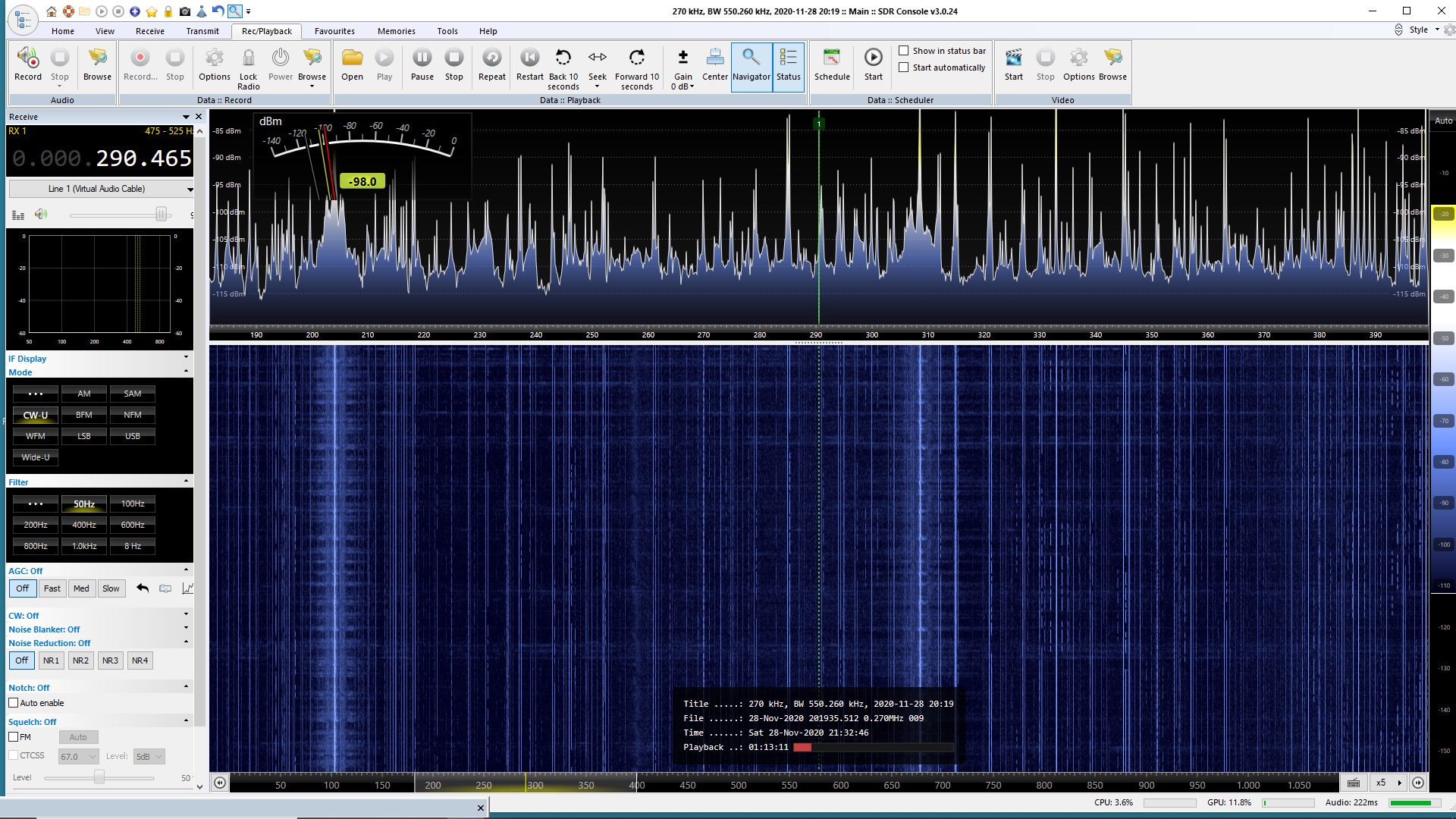The width and height of the screenshot is (1456, 819).
Task: Switch to the Favourites ribbon tab
Action: [x=334, y=31]
